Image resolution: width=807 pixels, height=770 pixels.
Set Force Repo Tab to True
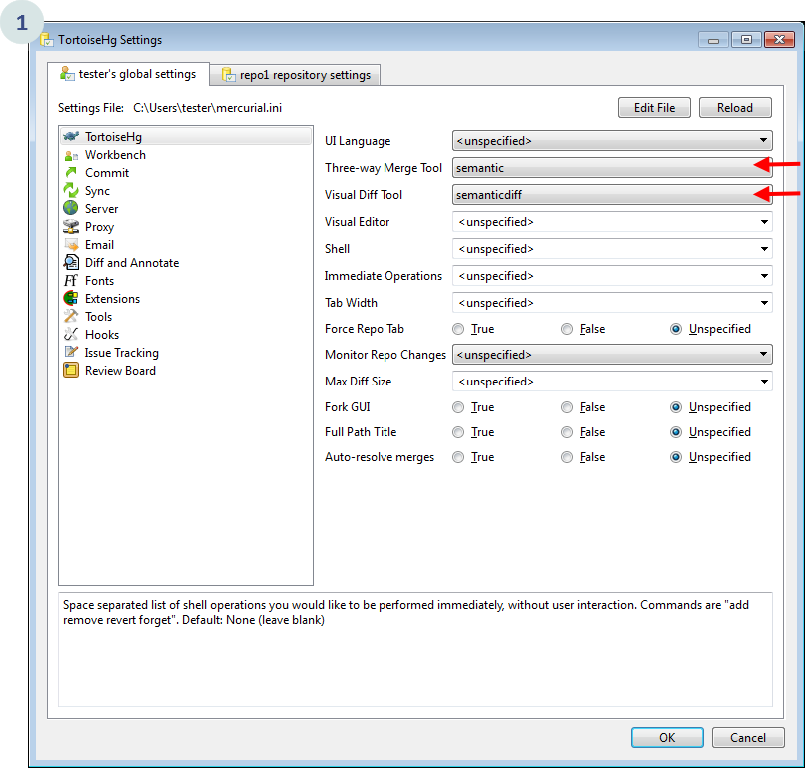click(x=458, y=329)
